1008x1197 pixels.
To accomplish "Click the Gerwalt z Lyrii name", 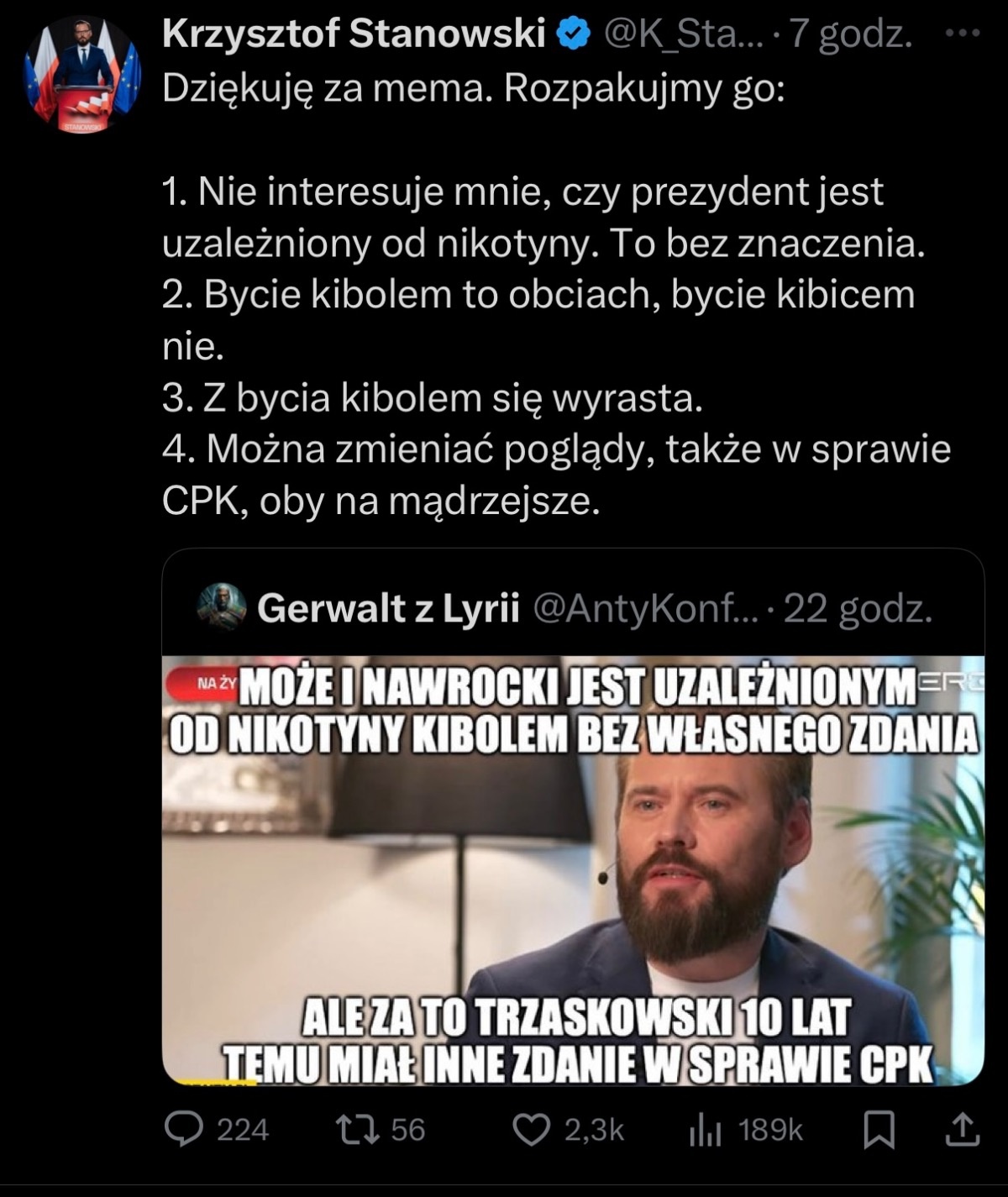I will point(388,608).
